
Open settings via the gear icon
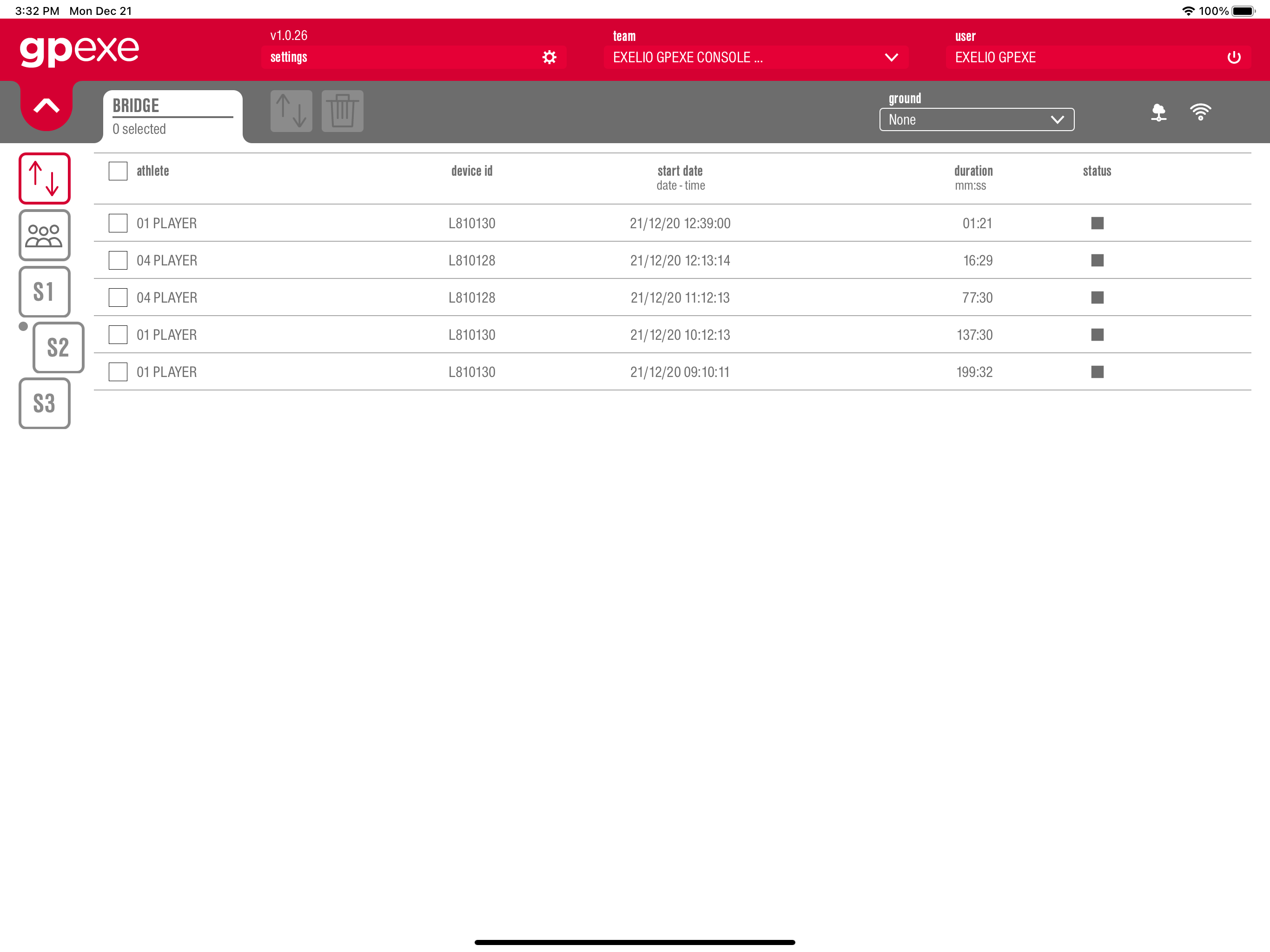pos(549,58)
